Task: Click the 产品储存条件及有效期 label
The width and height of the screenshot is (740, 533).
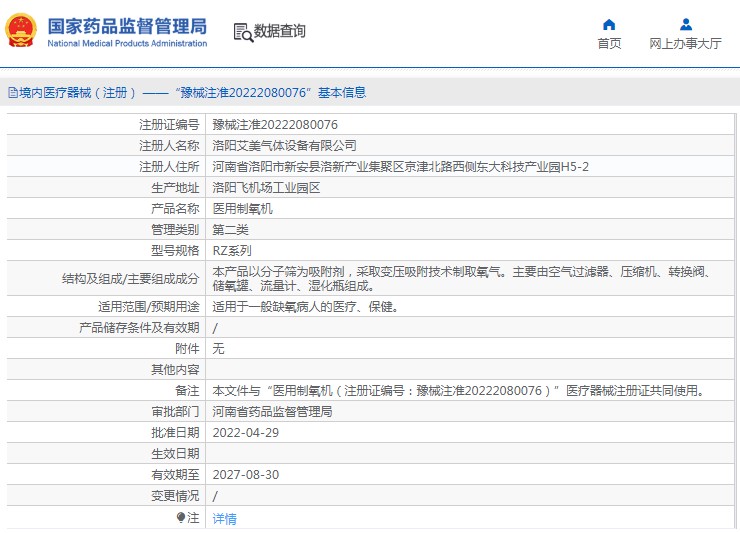Action: pyautogui.click(x=139, y=328)
